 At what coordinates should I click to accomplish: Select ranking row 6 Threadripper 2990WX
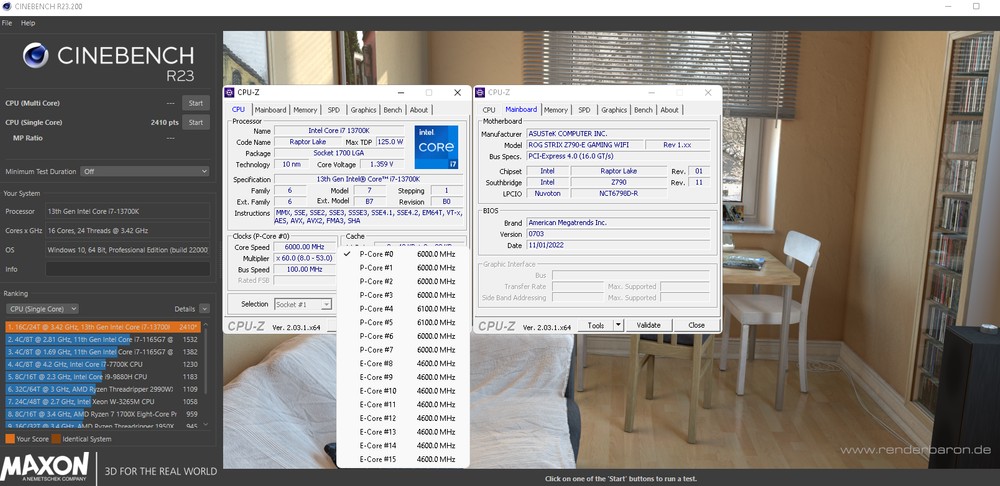pyautogui.click(x=103, y=389)
